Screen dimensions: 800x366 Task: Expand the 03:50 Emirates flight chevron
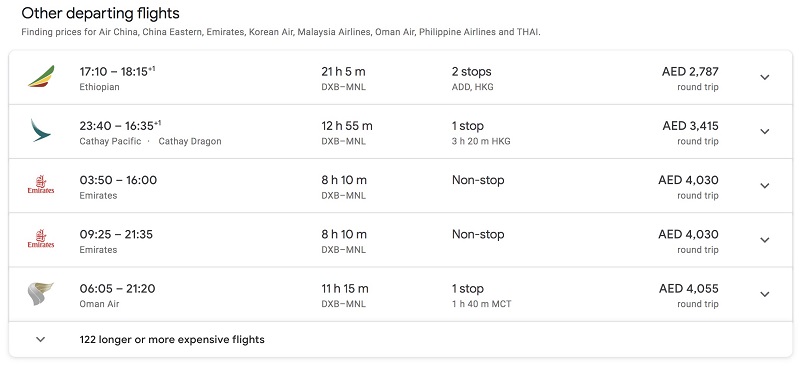[764, 186]
